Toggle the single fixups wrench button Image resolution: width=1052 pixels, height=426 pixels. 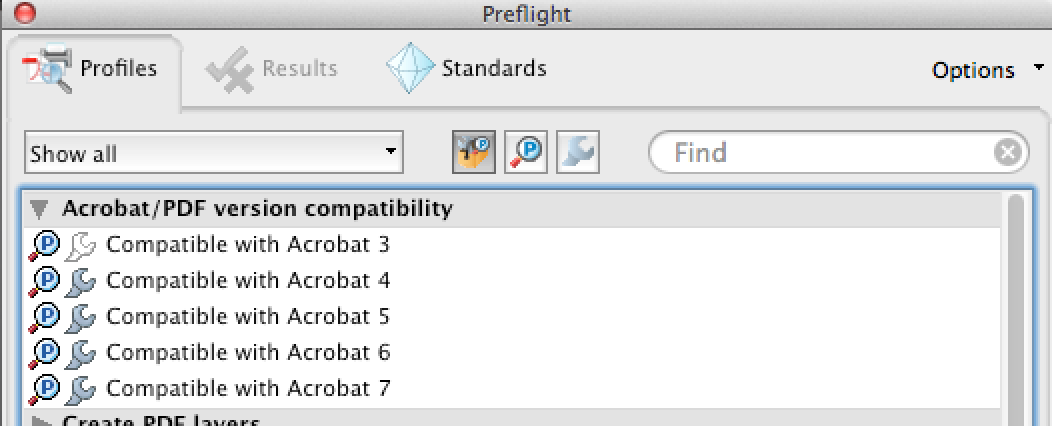578,152
